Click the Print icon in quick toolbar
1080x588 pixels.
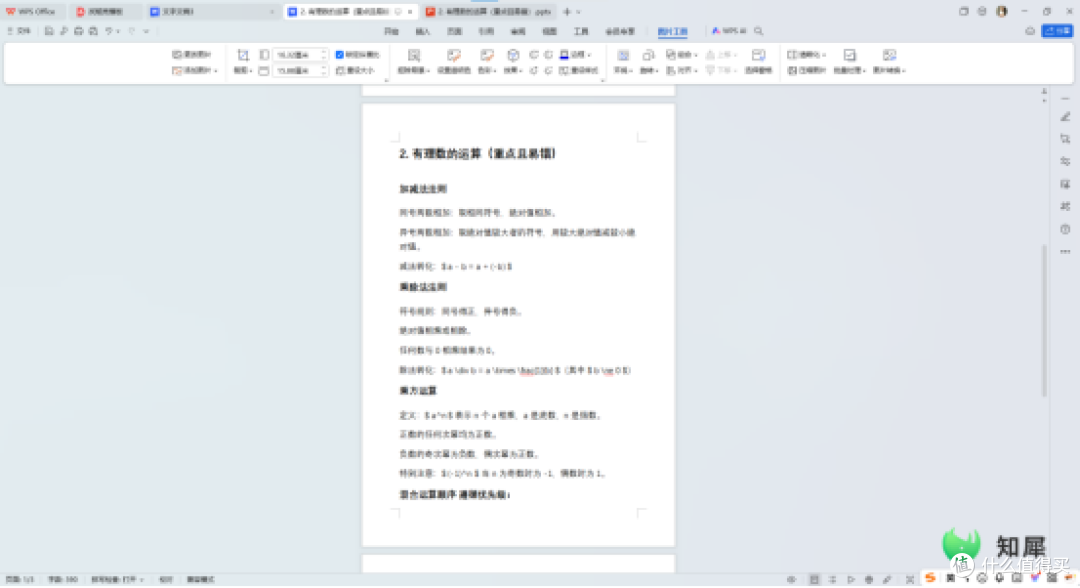[x=79, y=31]
